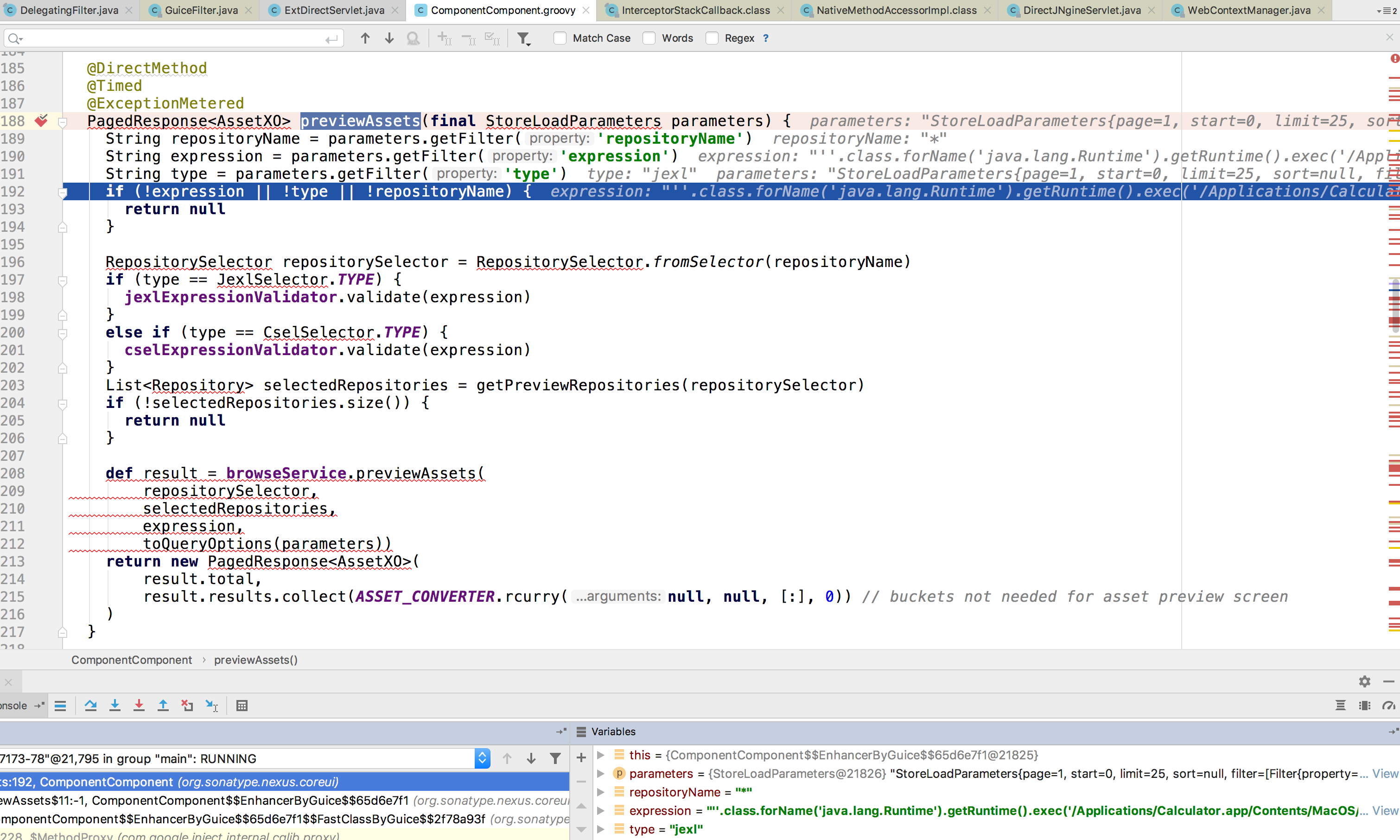Click previewAssets() in the breadcrumb

click(256, 660)
